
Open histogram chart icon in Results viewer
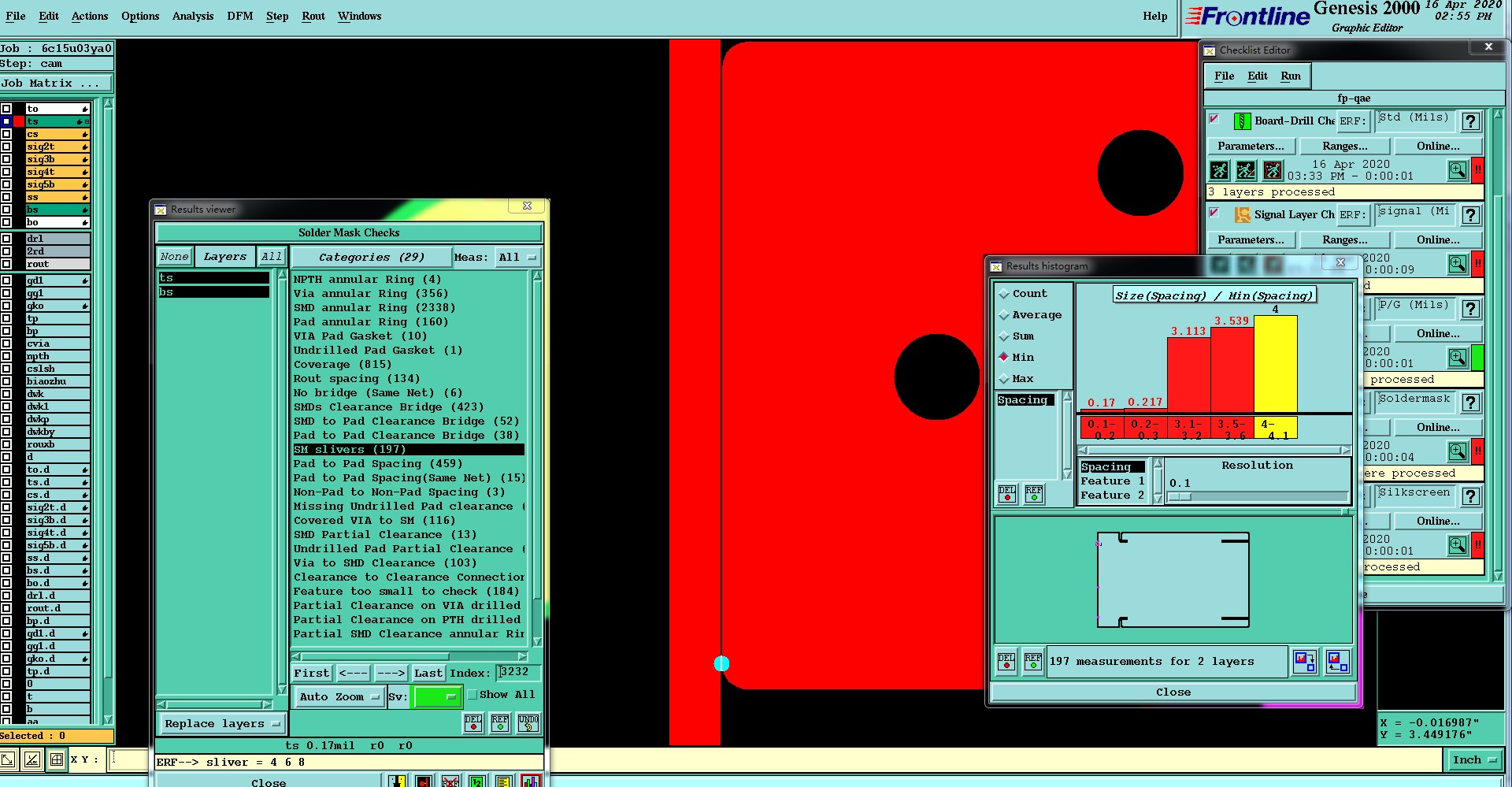pyautogui.click(x=532, y=781)
